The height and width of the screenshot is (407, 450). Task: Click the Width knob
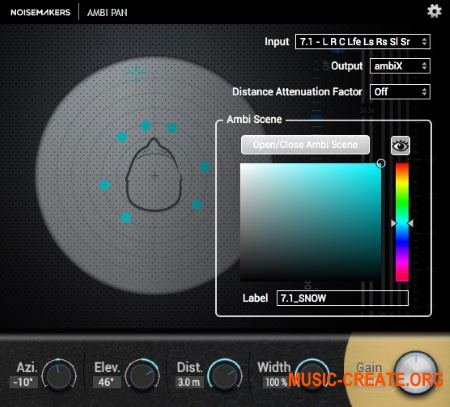312,373
